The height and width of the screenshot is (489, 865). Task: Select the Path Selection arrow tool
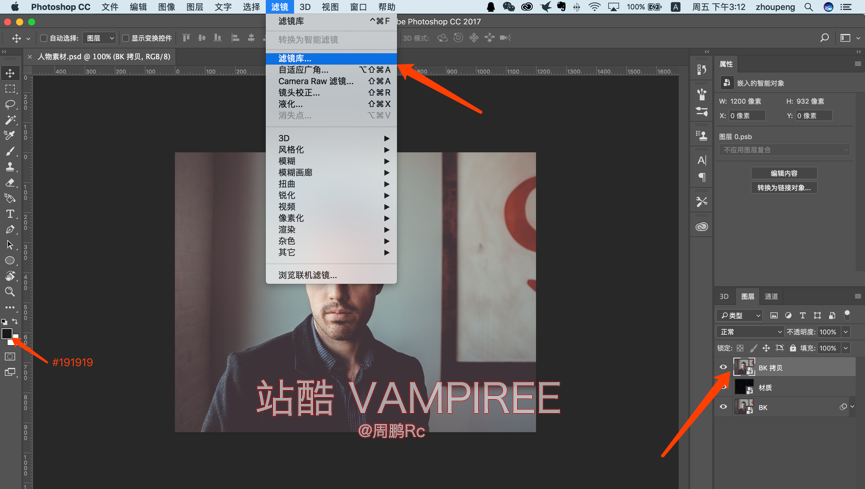[10, 244]
